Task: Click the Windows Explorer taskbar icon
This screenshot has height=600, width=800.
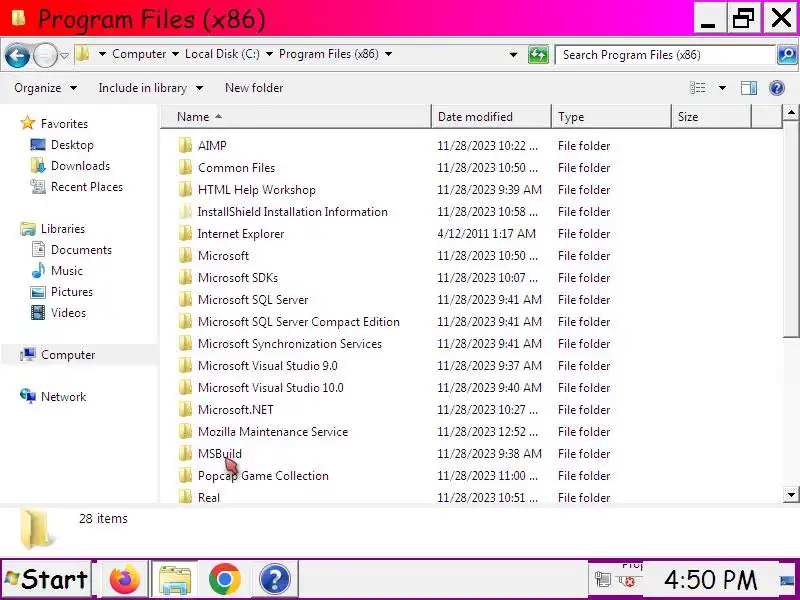Action: 175,579
